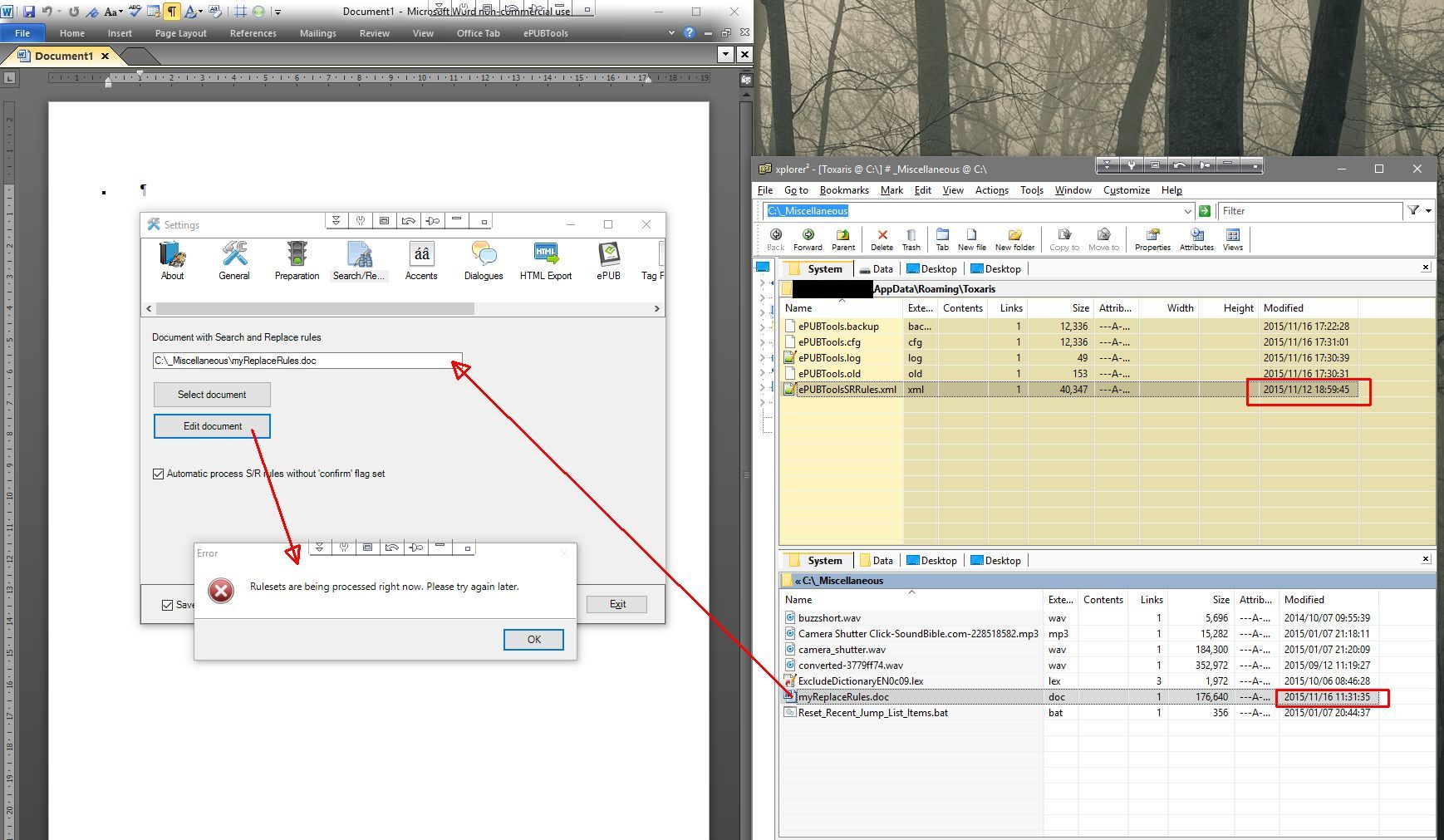Create New folder in xplorer²
Screen dimensions: 1444x840
pos(1015,239)
